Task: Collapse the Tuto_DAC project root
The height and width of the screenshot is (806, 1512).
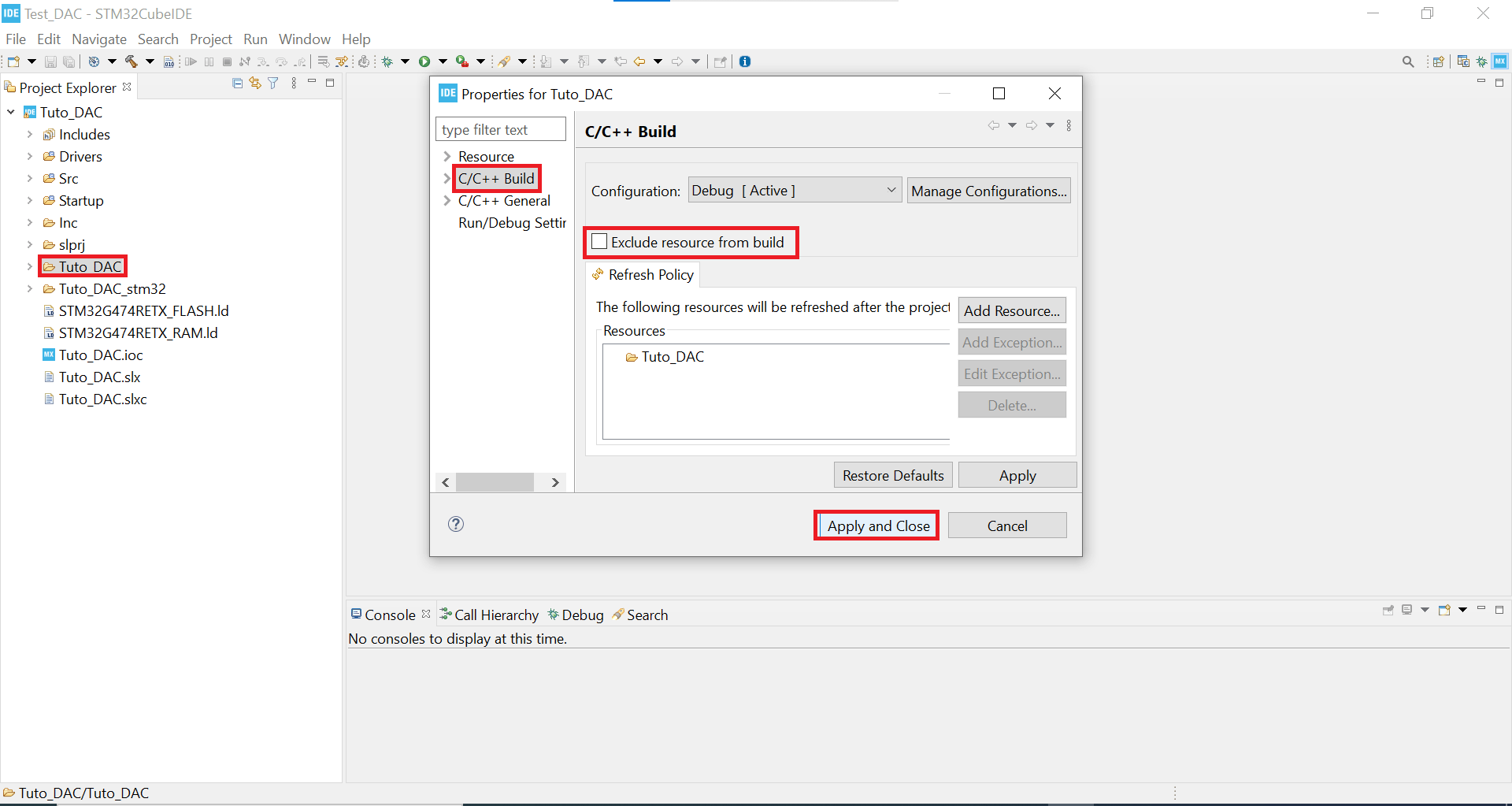Action: point(11,113)
